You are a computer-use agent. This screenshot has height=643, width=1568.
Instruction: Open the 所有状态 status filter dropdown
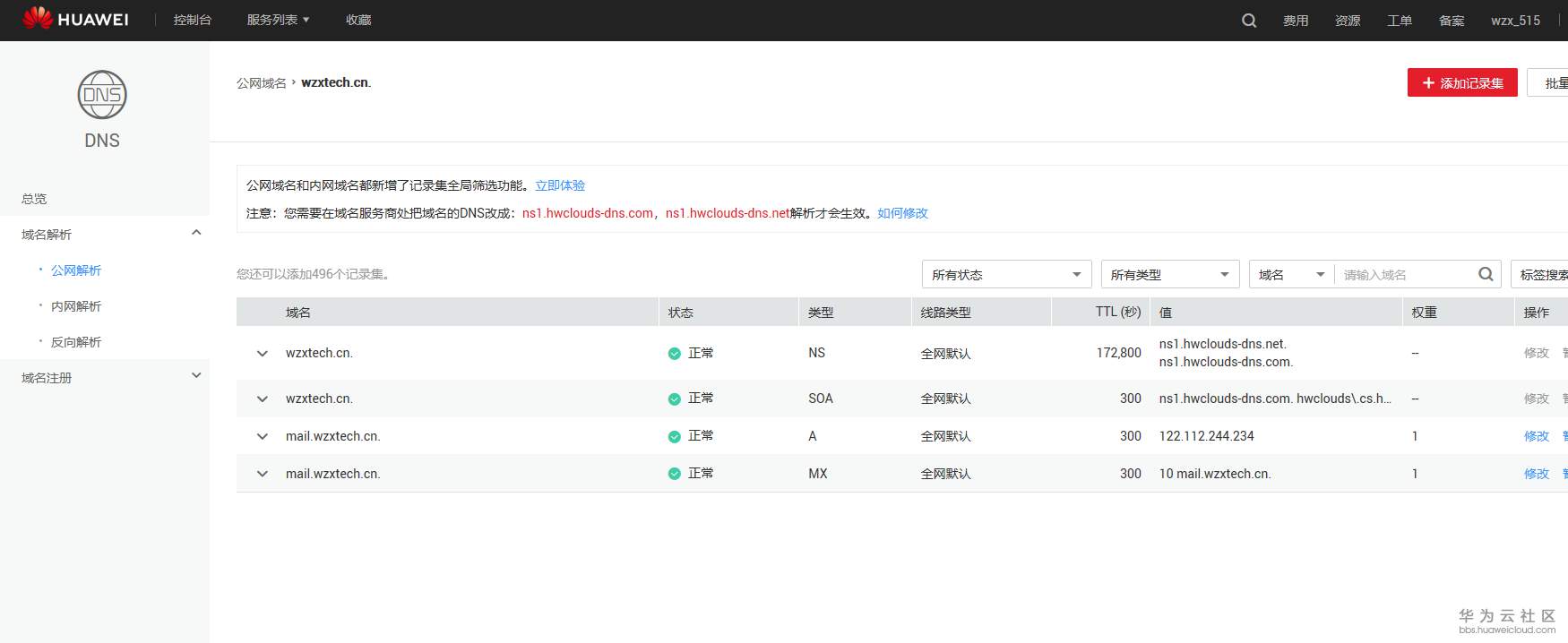point(1006,274)
